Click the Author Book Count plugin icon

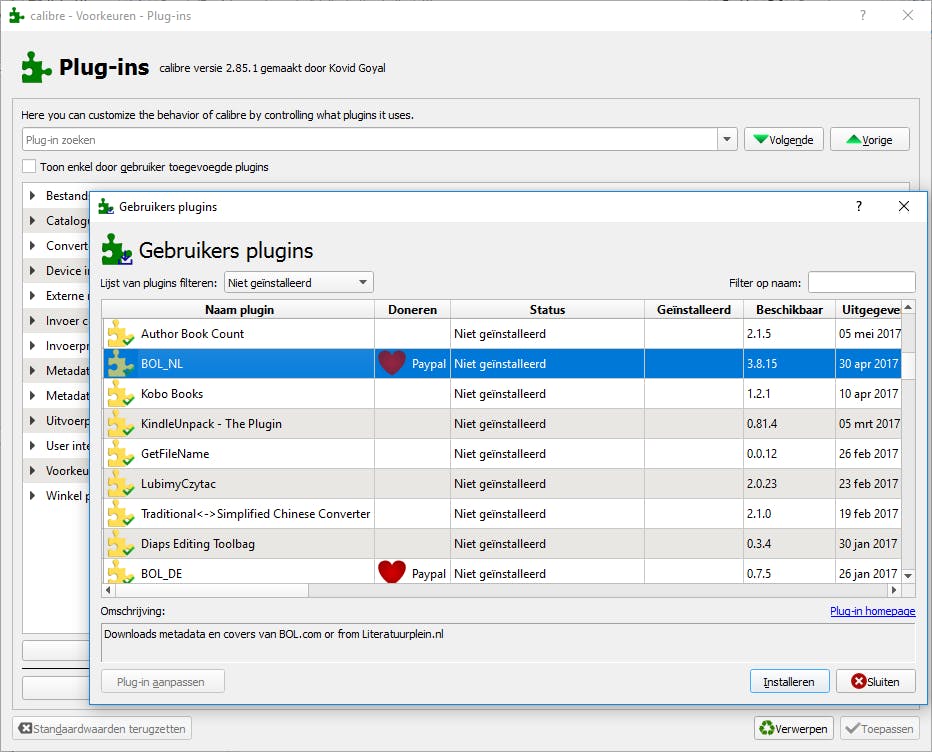121,333
